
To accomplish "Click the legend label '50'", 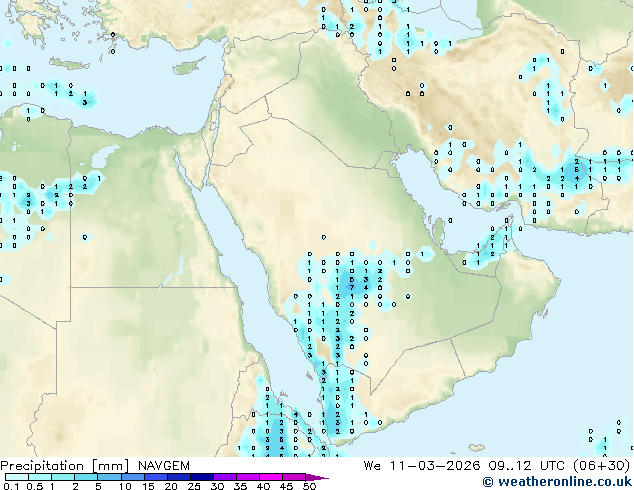I will (309, 486).
